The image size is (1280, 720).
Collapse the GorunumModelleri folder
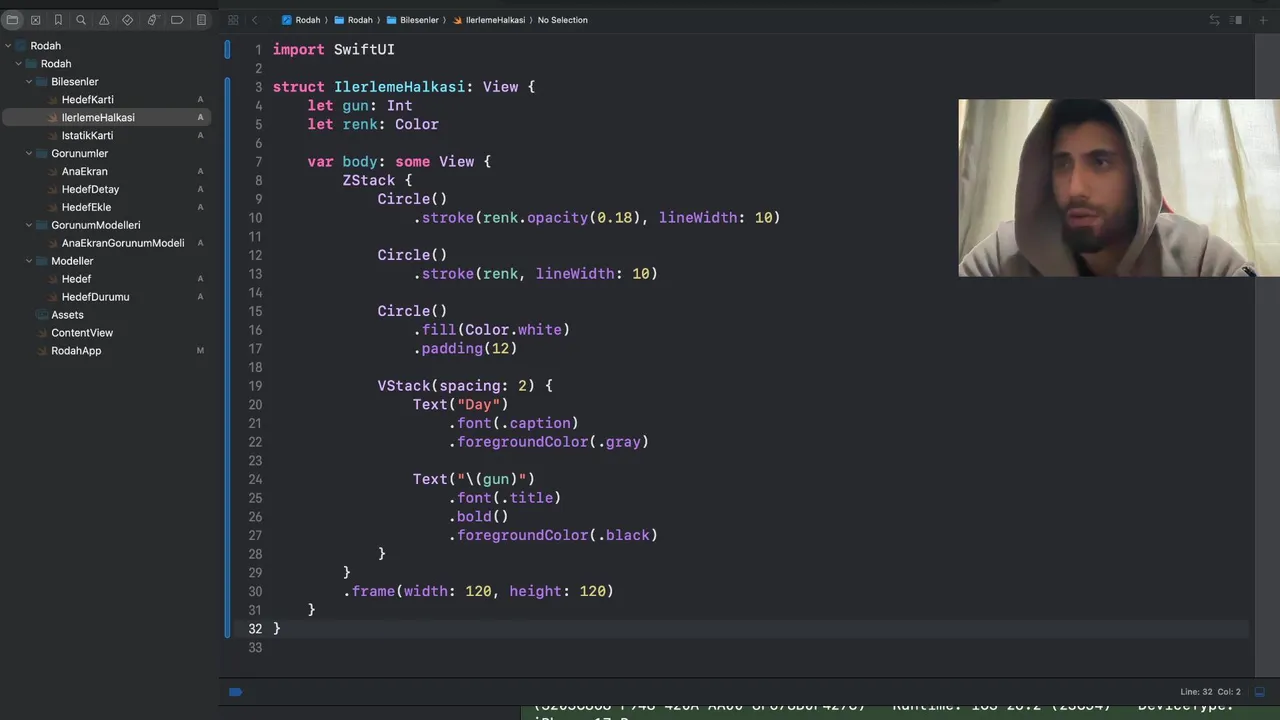point(29,226)
